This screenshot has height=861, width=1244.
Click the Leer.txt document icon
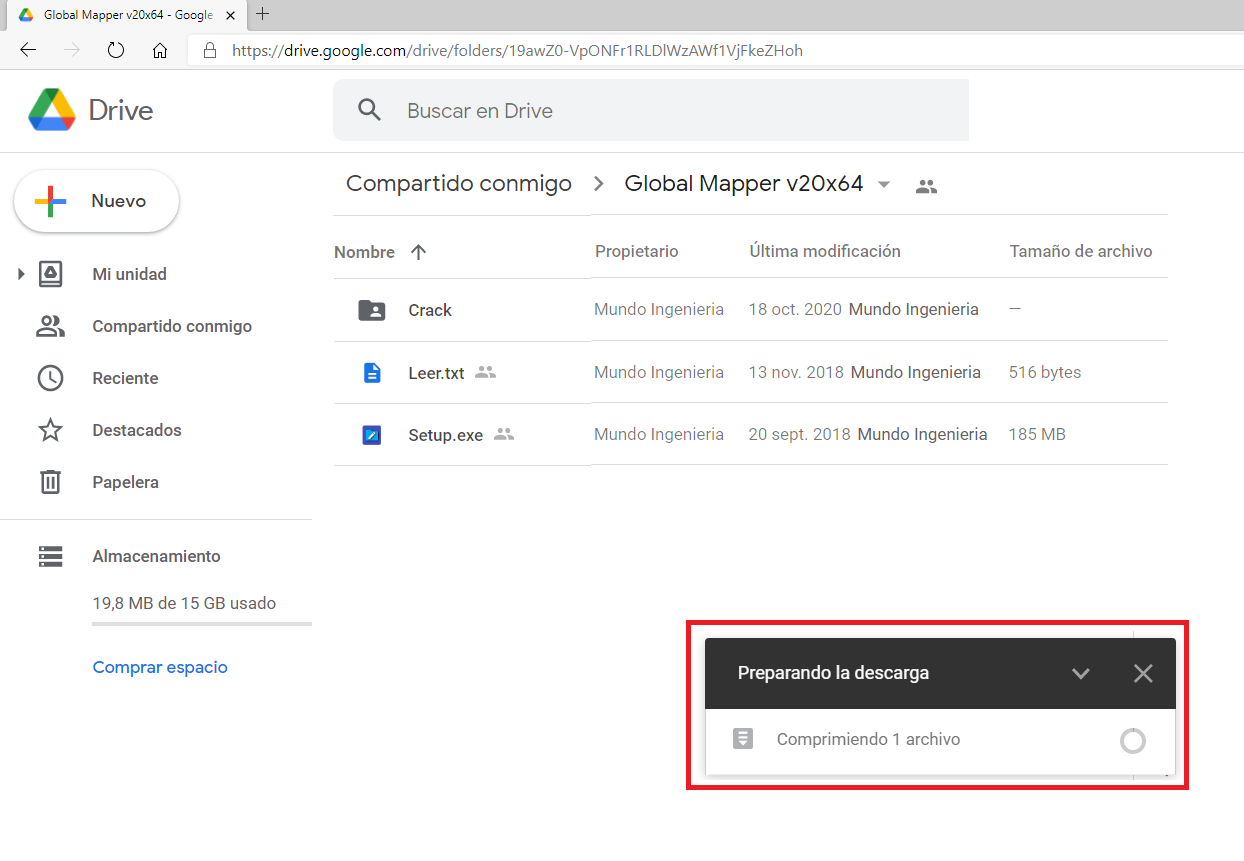pos(372,373)
